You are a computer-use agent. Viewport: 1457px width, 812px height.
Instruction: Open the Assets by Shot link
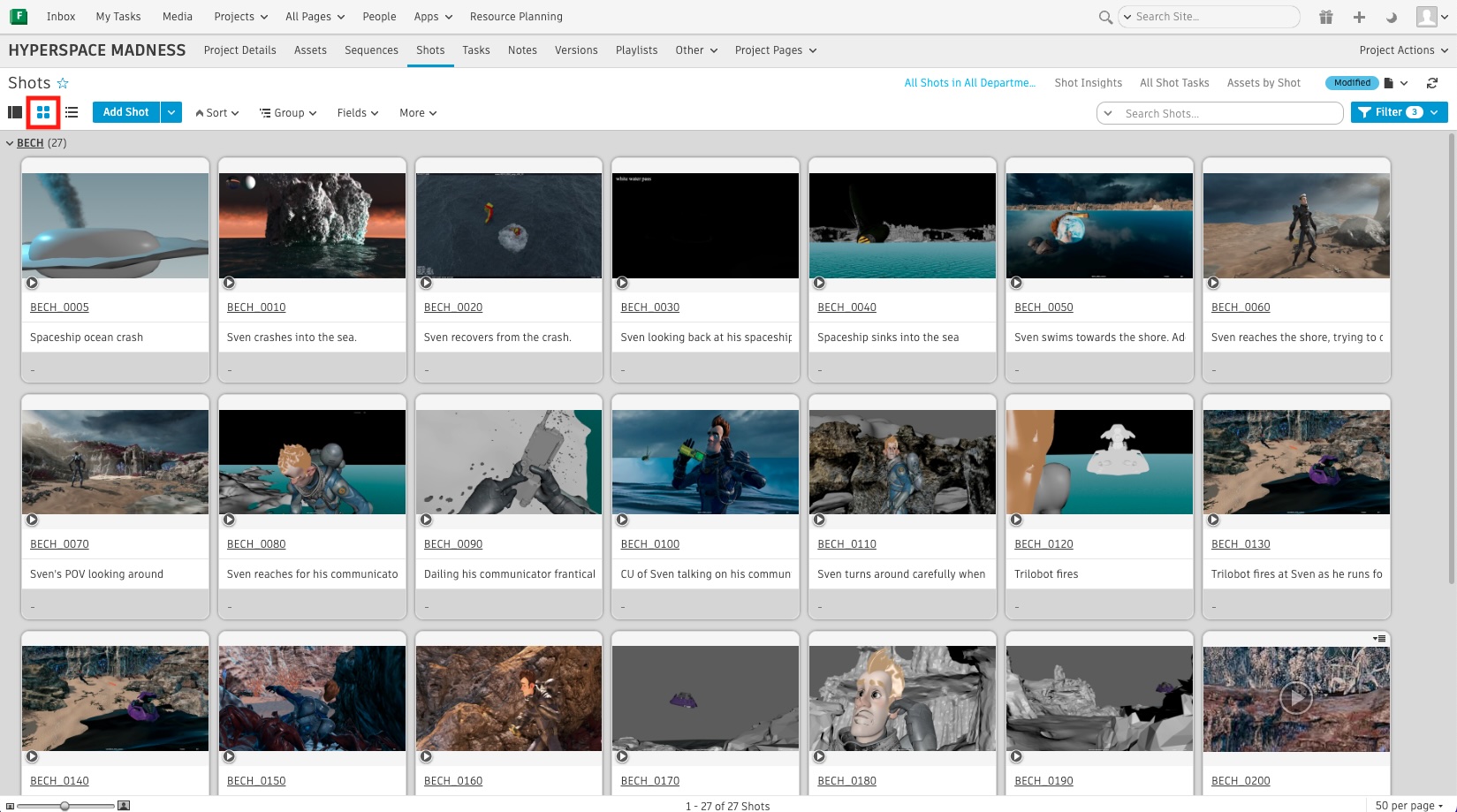tap(1263, 83)
